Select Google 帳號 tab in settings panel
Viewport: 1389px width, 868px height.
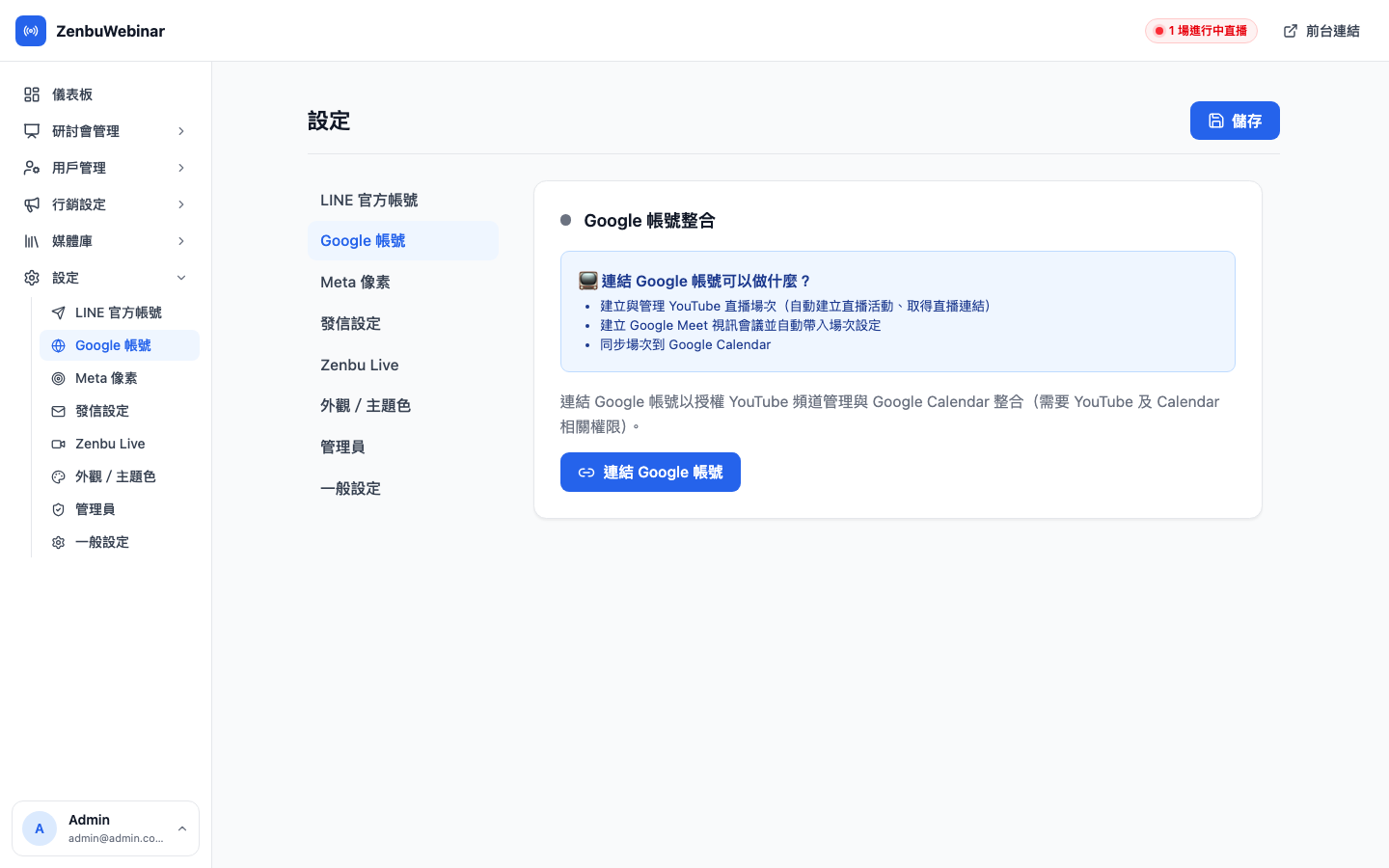[403, 240]
